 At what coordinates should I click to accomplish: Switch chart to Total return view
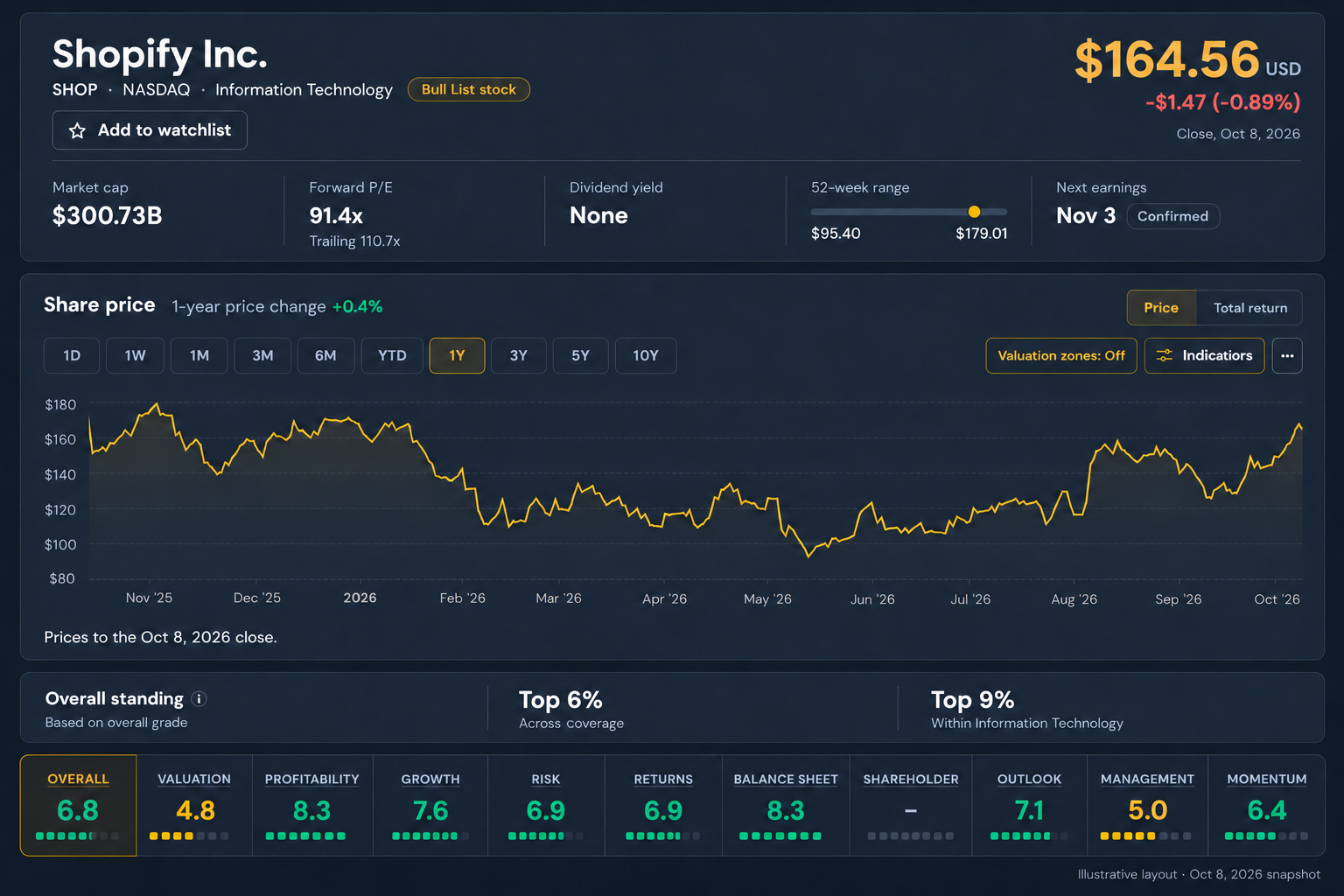(1250, 308)
